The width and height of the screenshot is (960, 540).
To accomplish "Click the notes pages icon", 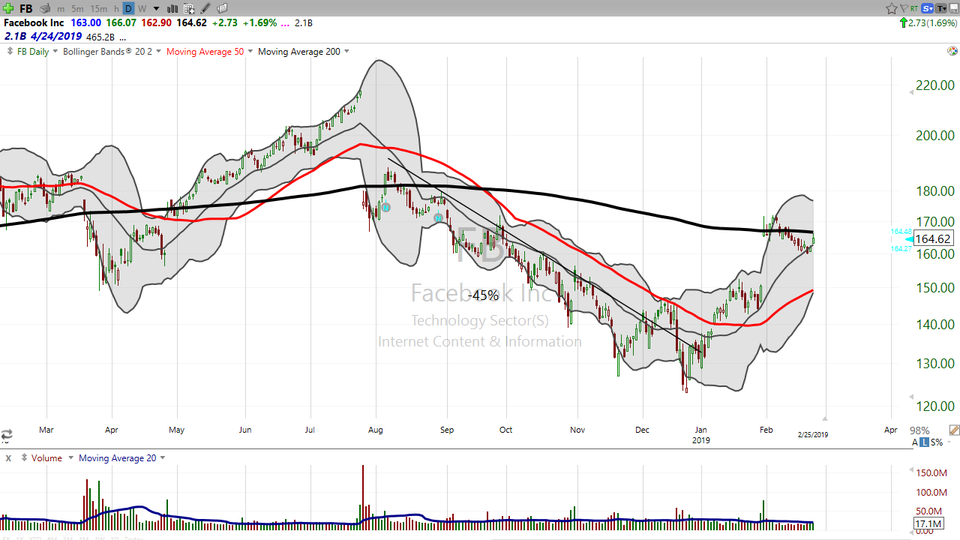I will coord(222,9).
